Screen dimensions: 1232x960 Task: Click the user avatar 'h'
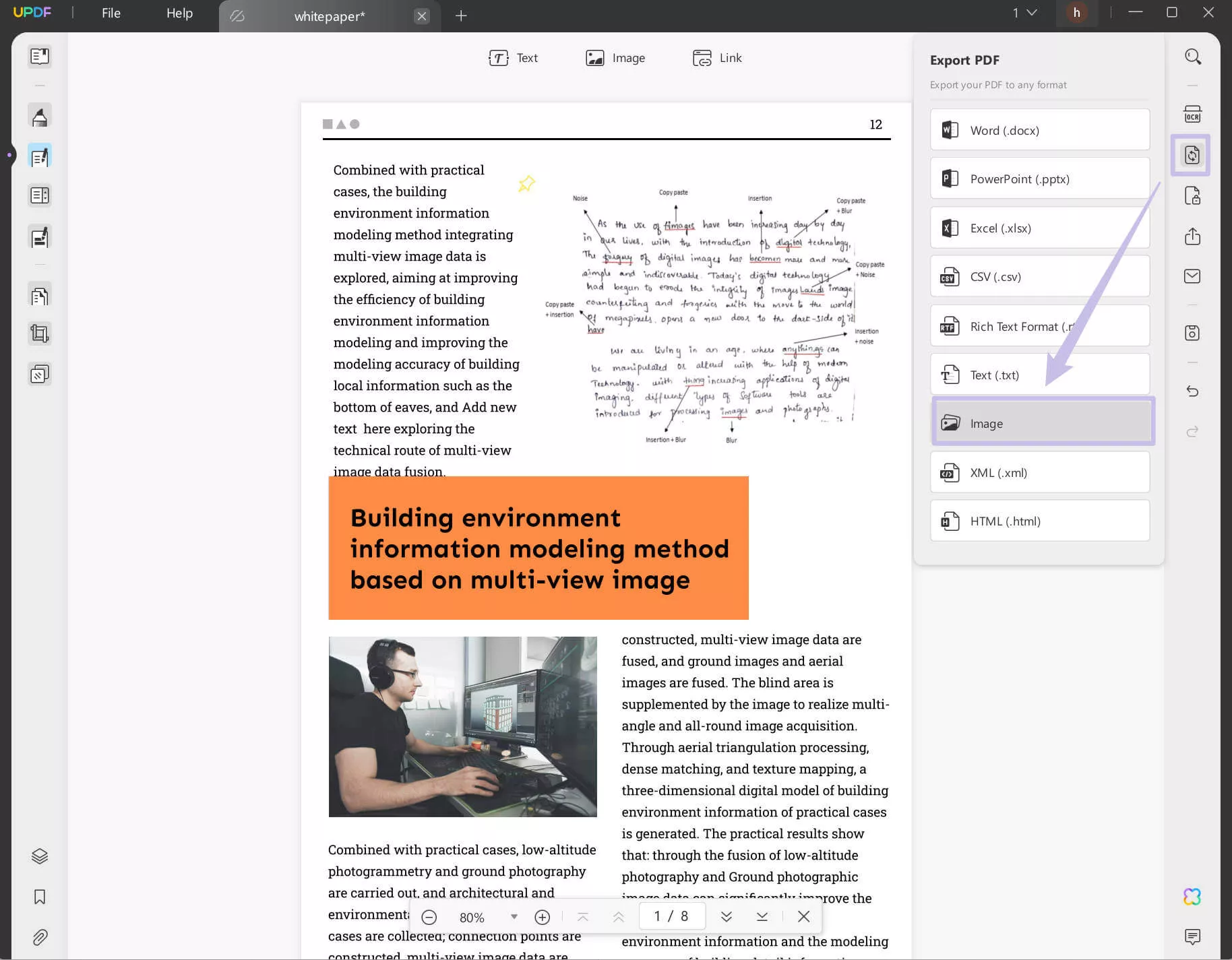(1076, 13)
